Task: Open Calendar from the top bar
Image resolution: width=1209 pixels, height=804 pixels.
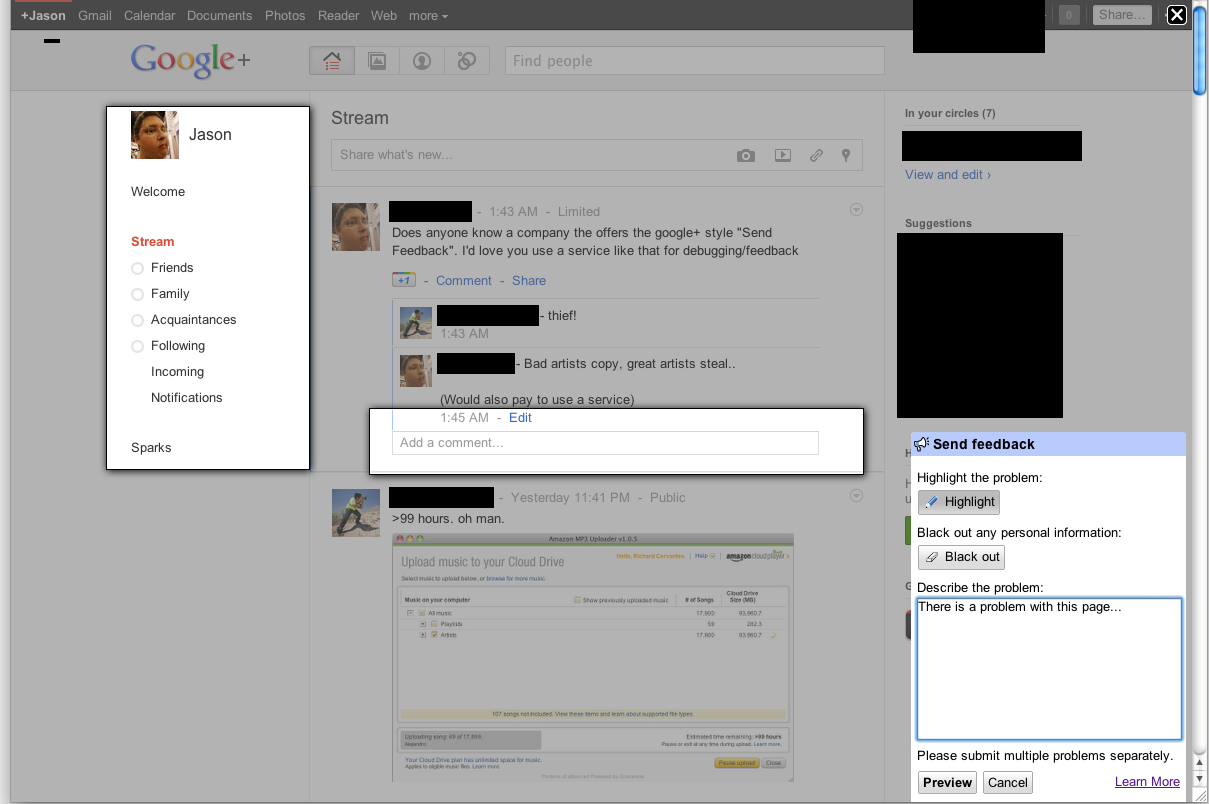Action: click(x=150, y=16)
